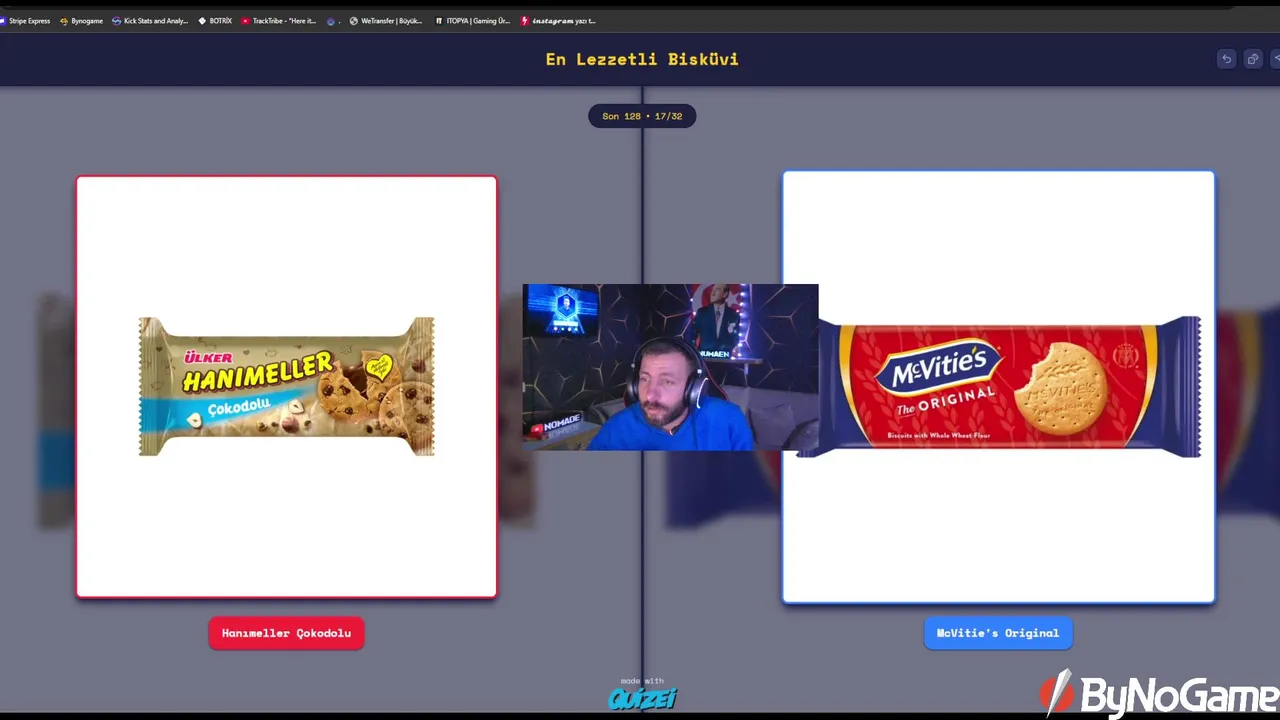This screenshot has width=1280, height=720.
Task: Open the BOTRIX bookmark
Action: tap(215, 20)
